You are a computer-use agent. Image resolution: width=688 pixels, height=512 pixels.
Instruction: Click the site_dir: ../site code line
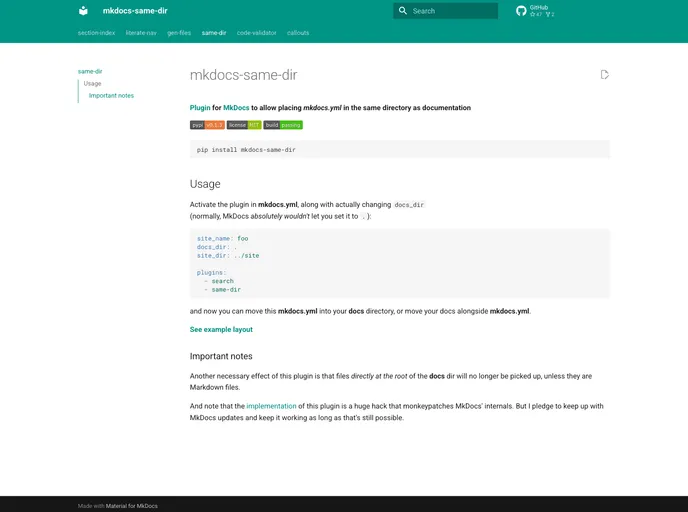tap(228, 255)
